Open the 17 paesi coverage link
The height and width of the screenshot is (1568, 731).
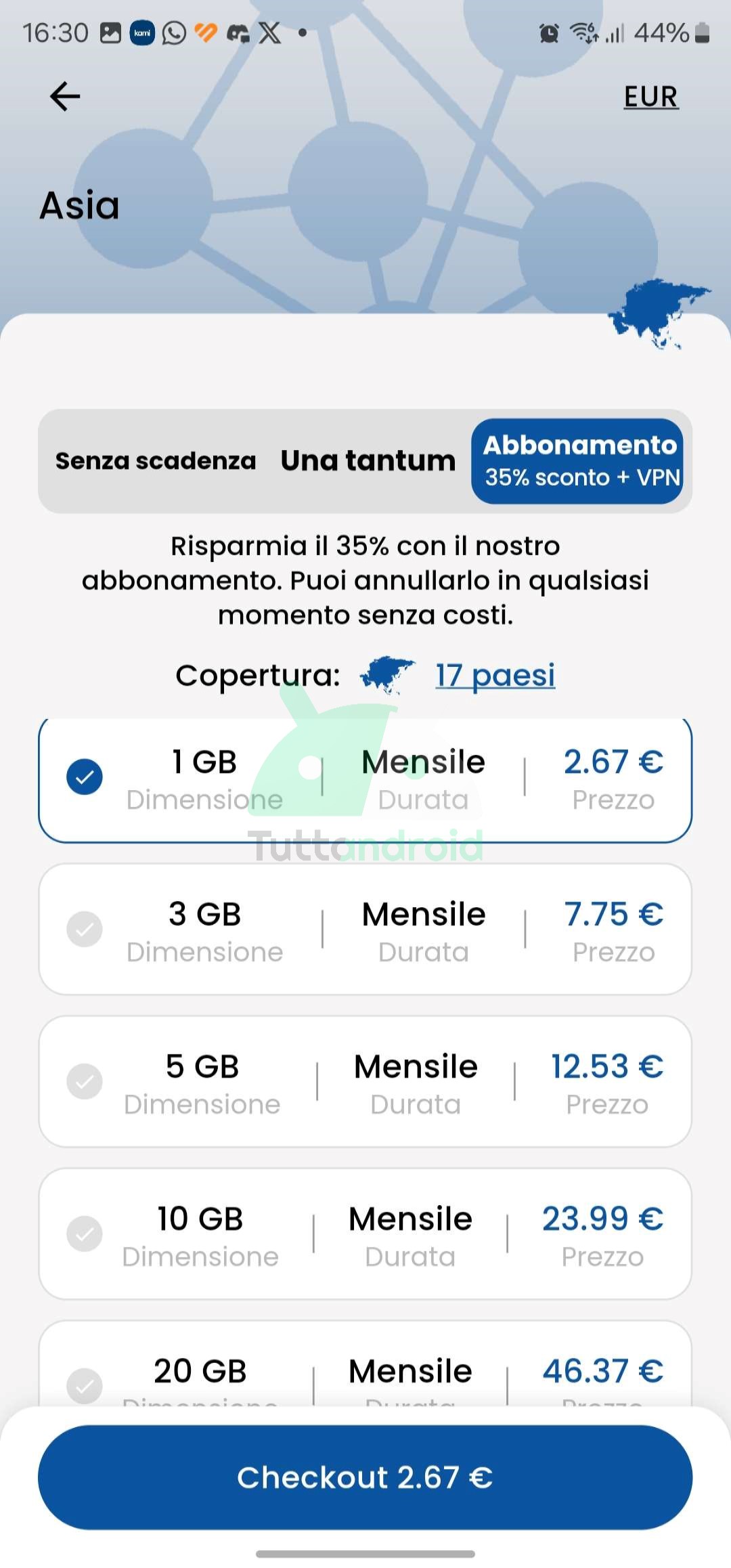[x=495, y=675]
